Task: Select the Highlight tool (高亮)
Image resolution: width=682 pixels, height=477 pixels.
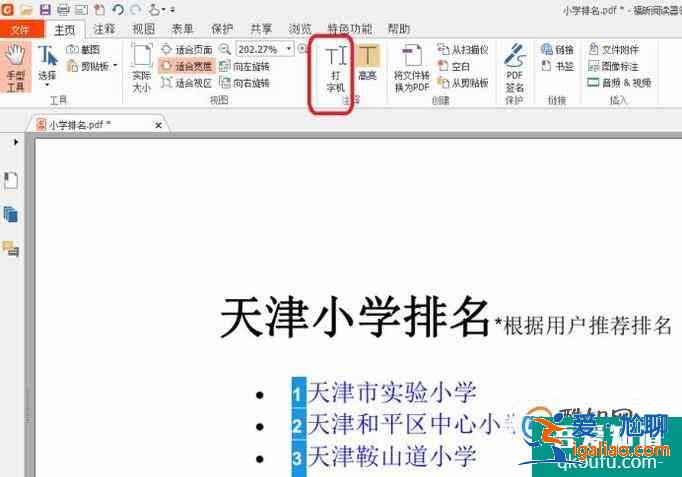Action: tap(368, 62)
